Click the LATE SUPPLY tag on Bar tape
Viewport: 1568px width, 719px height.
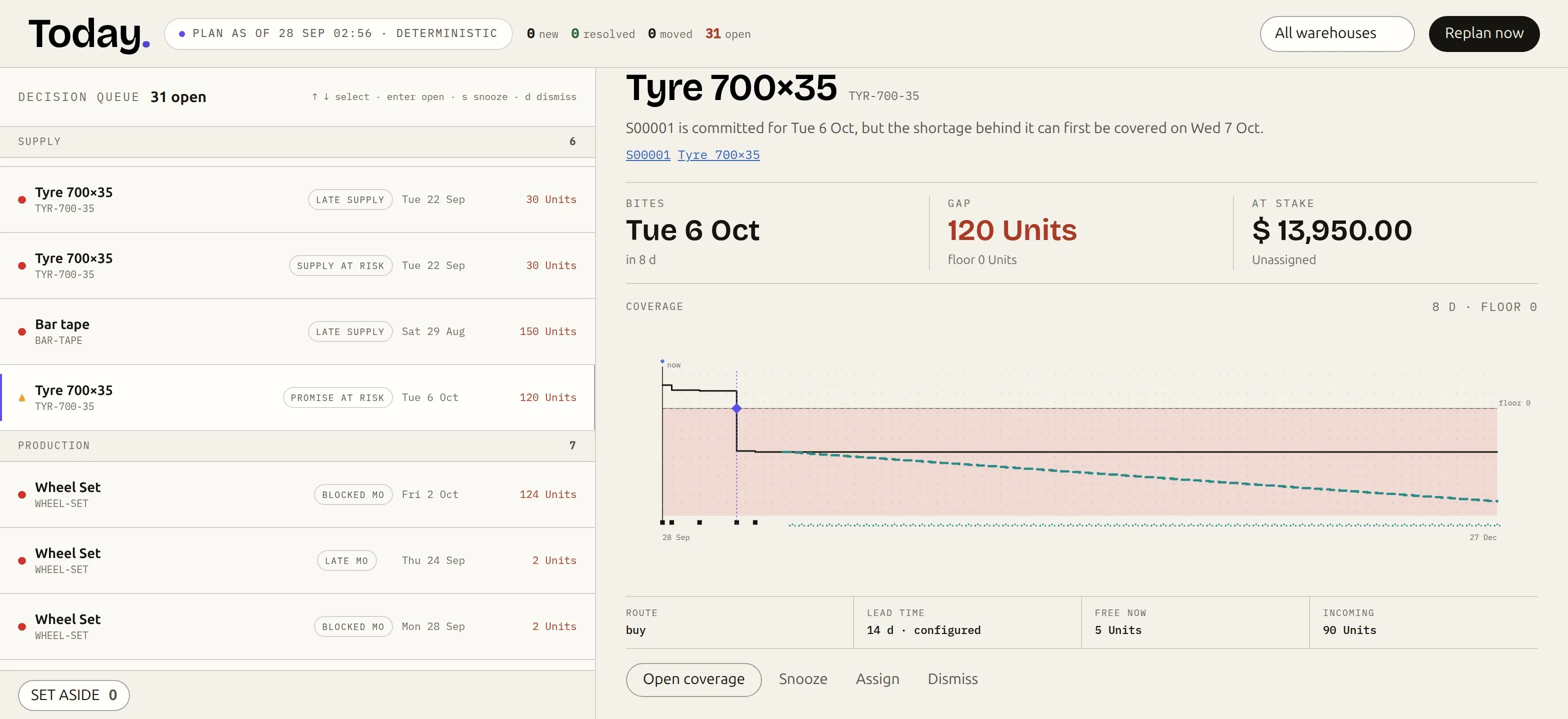coord(350,332)
